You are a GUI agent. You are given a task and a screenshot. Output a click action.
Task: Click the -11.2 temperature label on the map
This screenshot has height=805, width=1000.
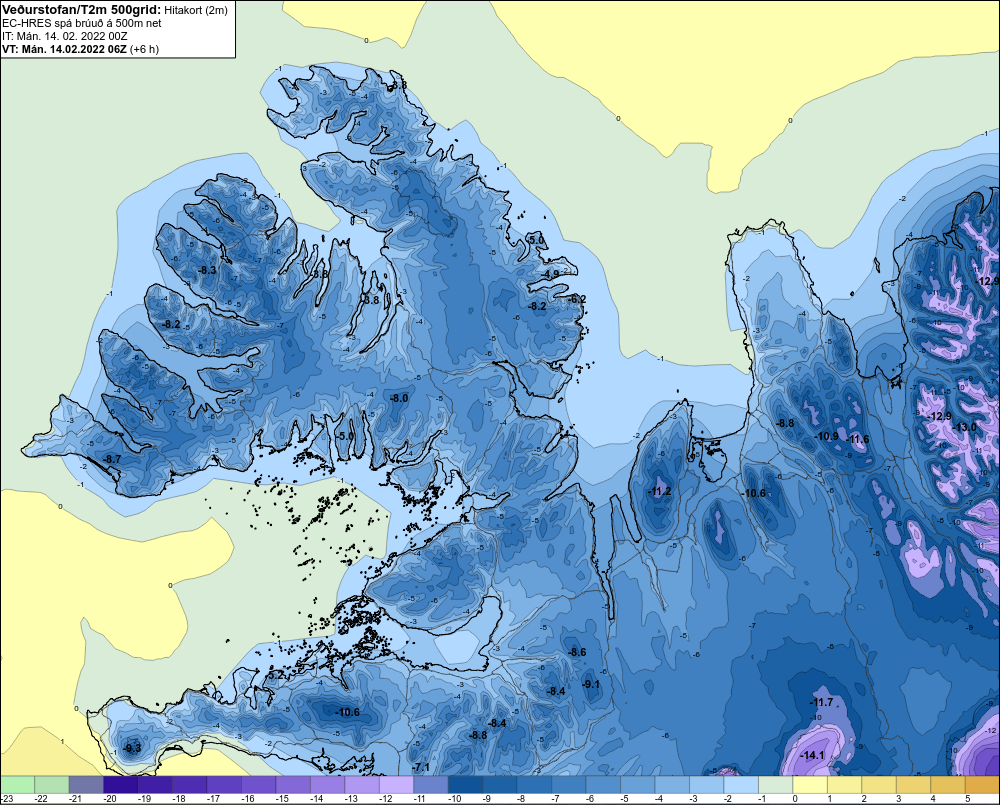coord(659,491)
